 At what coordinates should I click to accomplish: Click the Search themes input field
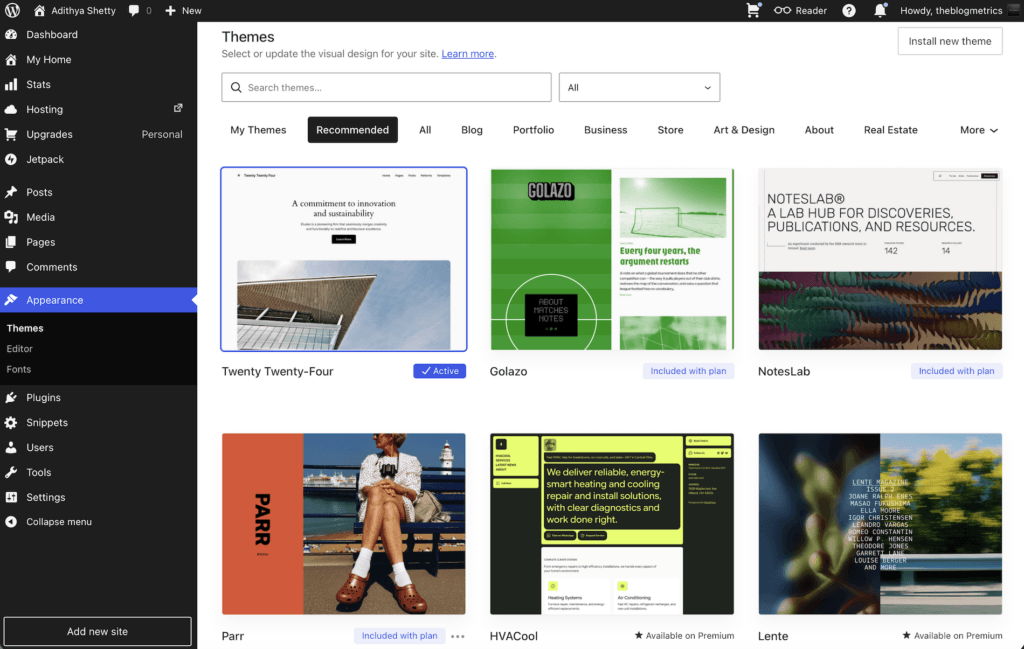[x=387, y=87]
